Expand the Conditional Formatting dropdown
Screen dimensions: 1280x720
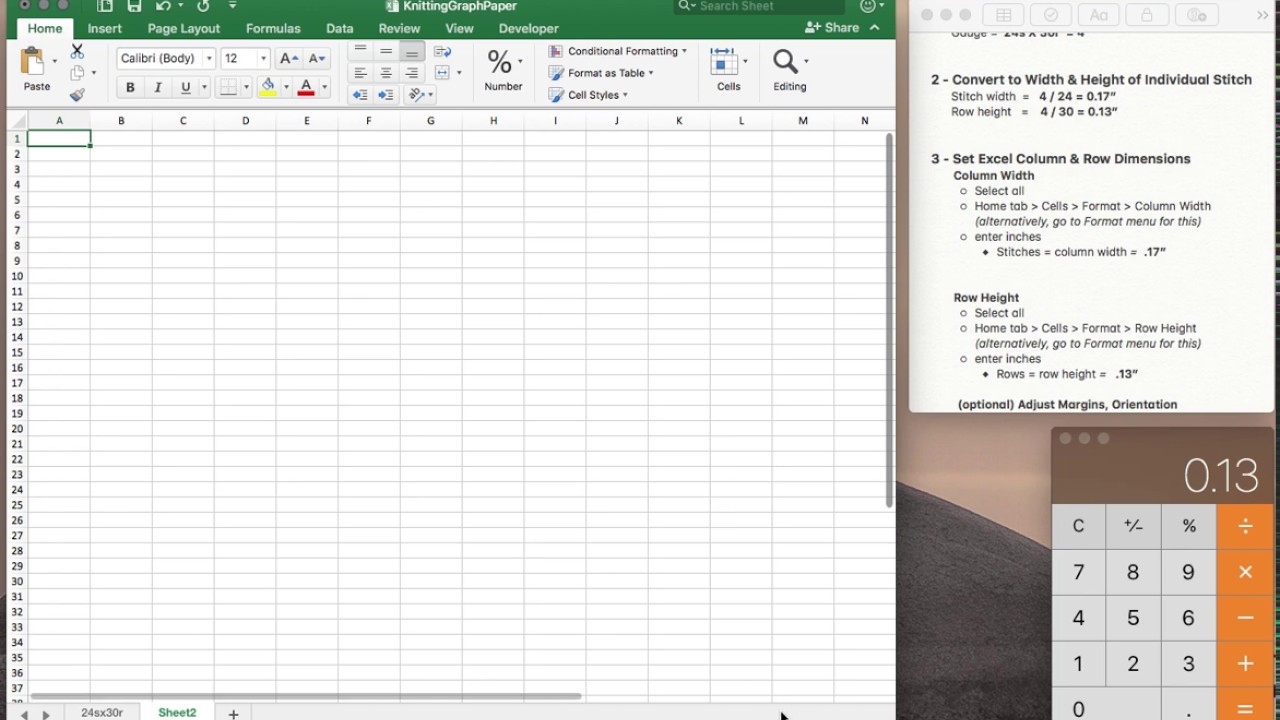(x=618, y=51)
